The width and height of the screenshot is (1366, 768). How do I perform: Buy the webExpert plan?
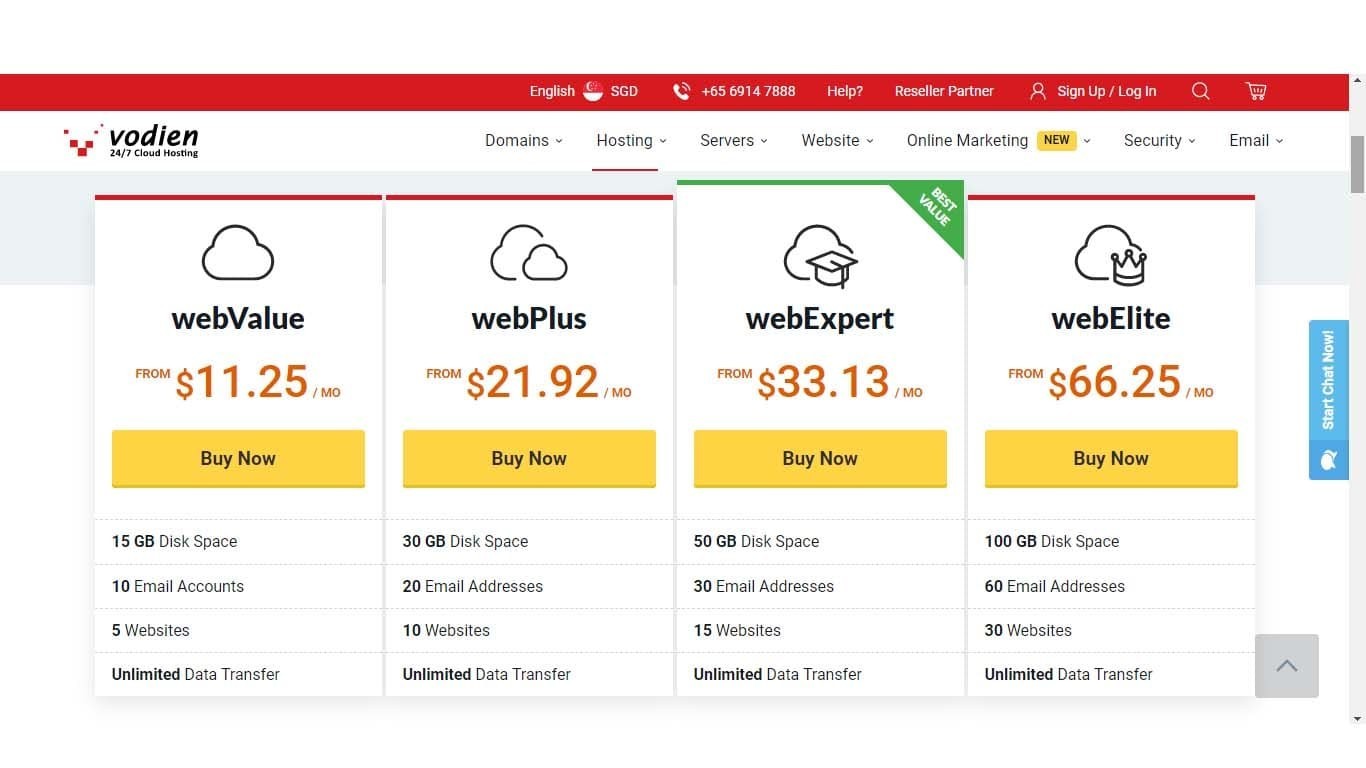pos(820,459)
